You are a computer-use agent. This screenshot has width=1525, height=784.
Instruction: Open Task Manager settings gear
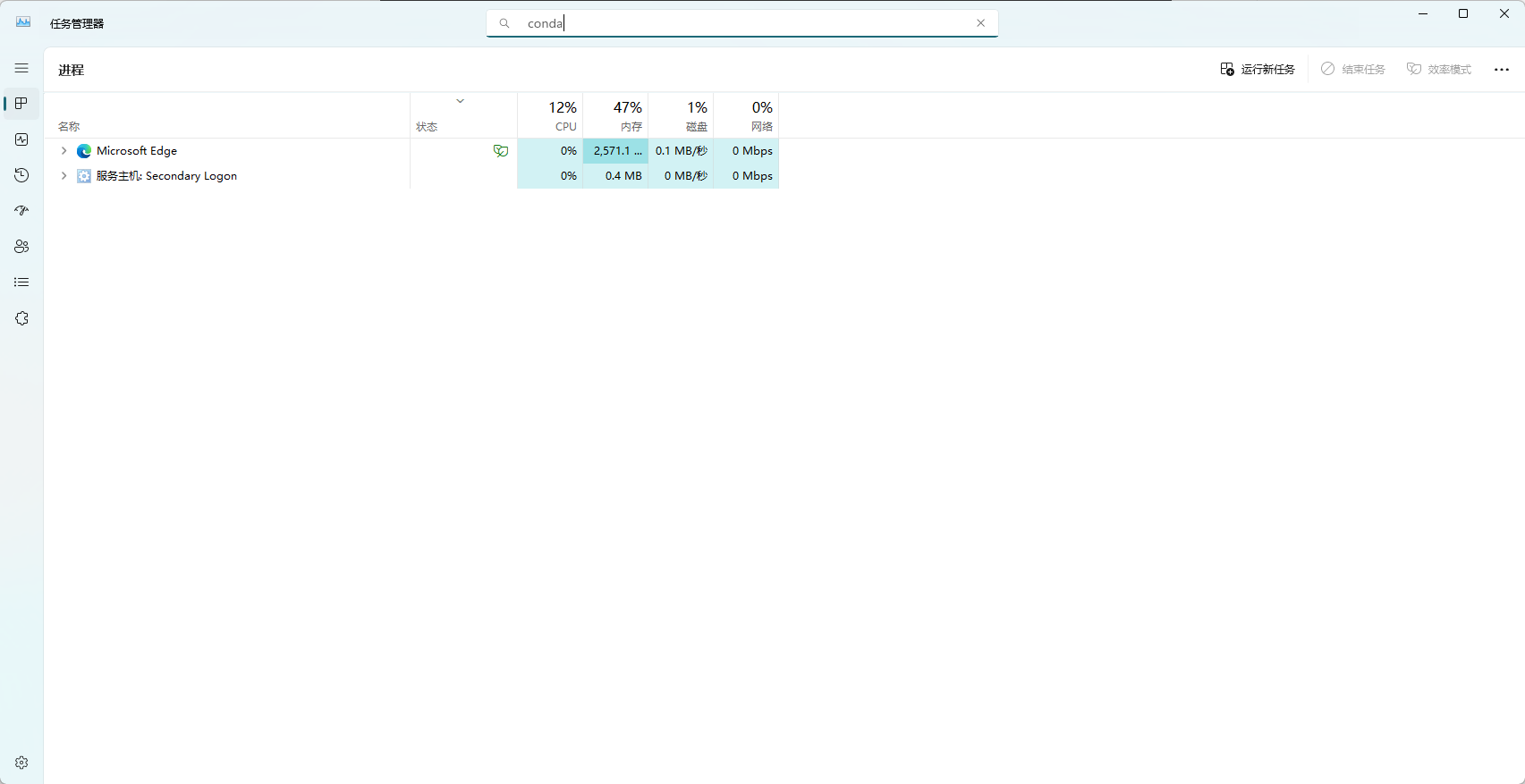[21, 763]
